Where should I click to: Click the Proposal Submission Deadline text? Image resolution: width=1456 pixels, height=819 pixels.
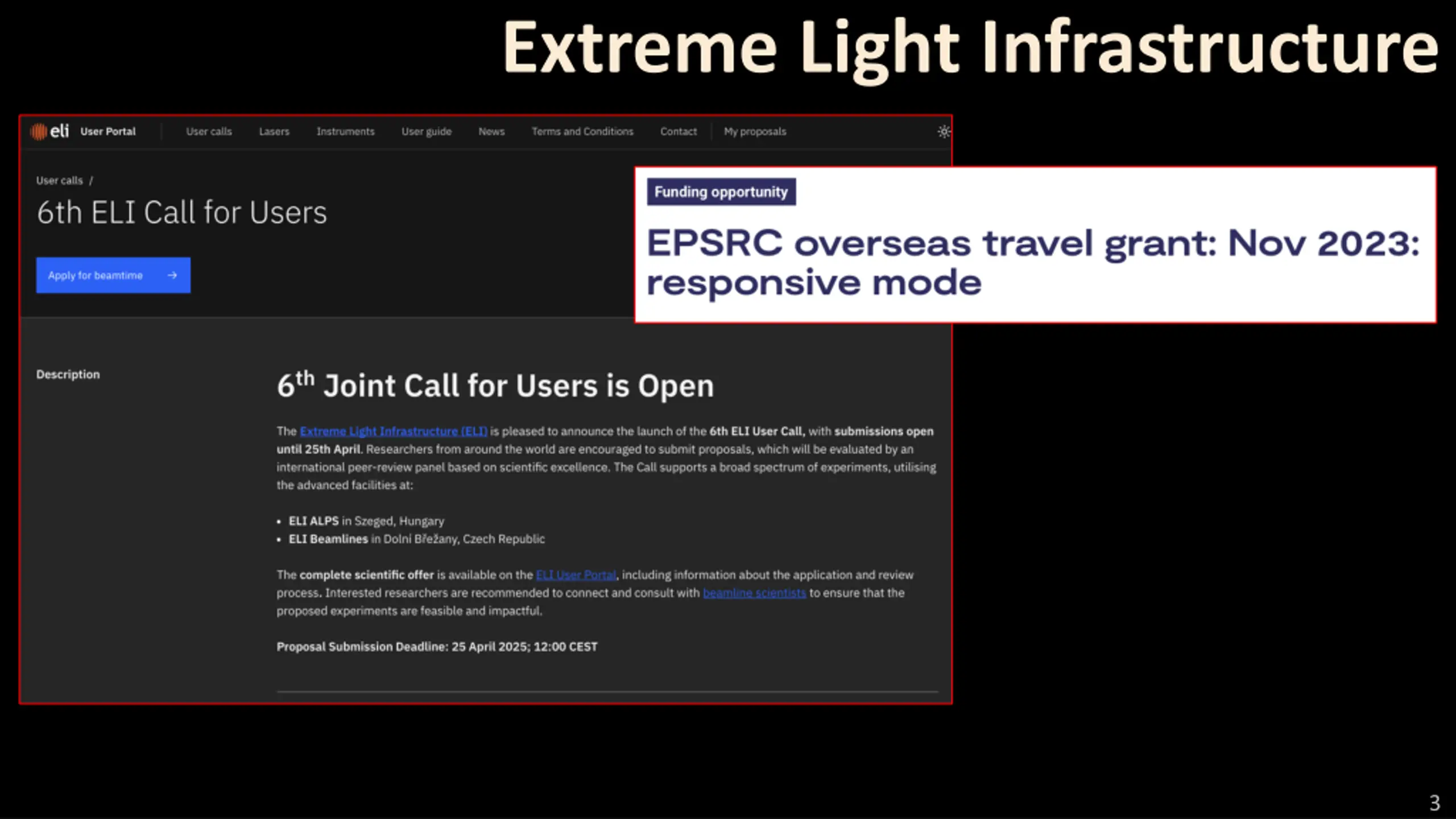[x=437, y=647]
